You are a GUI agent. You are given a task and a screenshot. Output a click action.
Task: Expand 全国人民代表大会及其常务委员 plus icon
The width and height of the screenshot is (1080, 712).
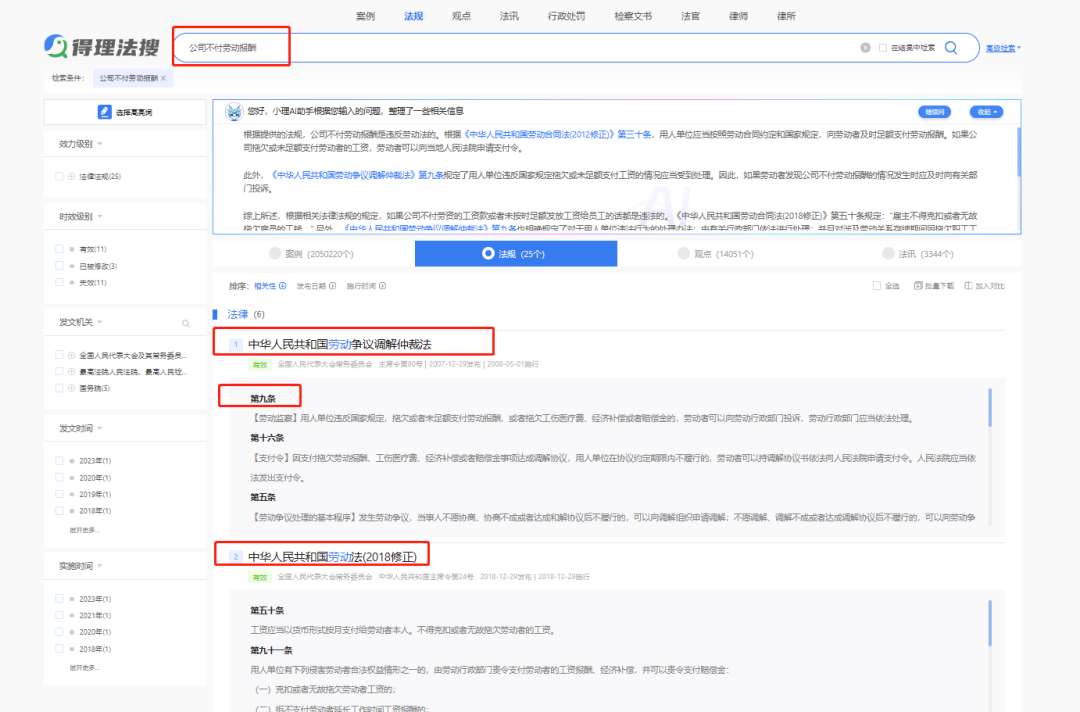tap(72, 355)
